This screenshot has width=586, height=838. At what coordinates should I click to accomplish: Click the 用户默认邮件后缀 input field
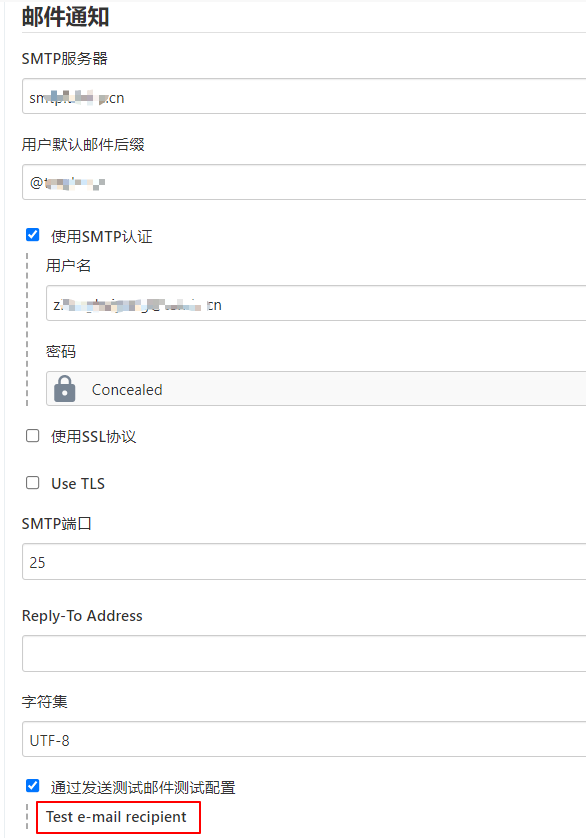point(304,182)
